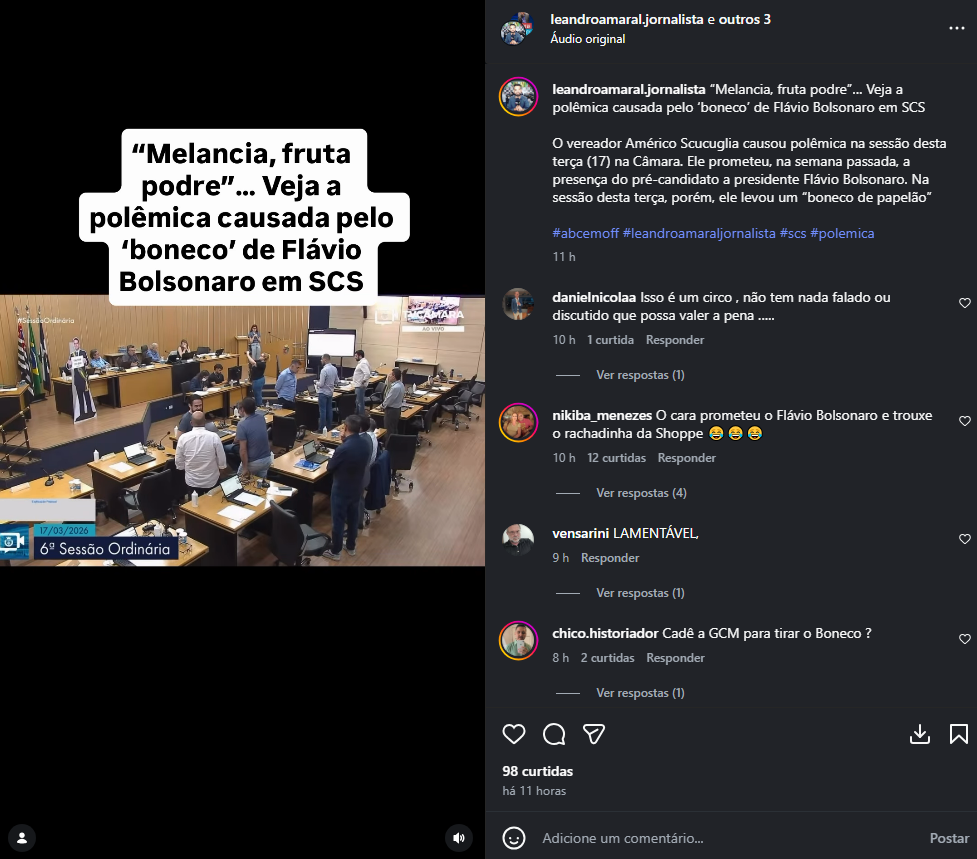Click the Postar button
This screenshot has width=977, height=859.
pos(949,838)
